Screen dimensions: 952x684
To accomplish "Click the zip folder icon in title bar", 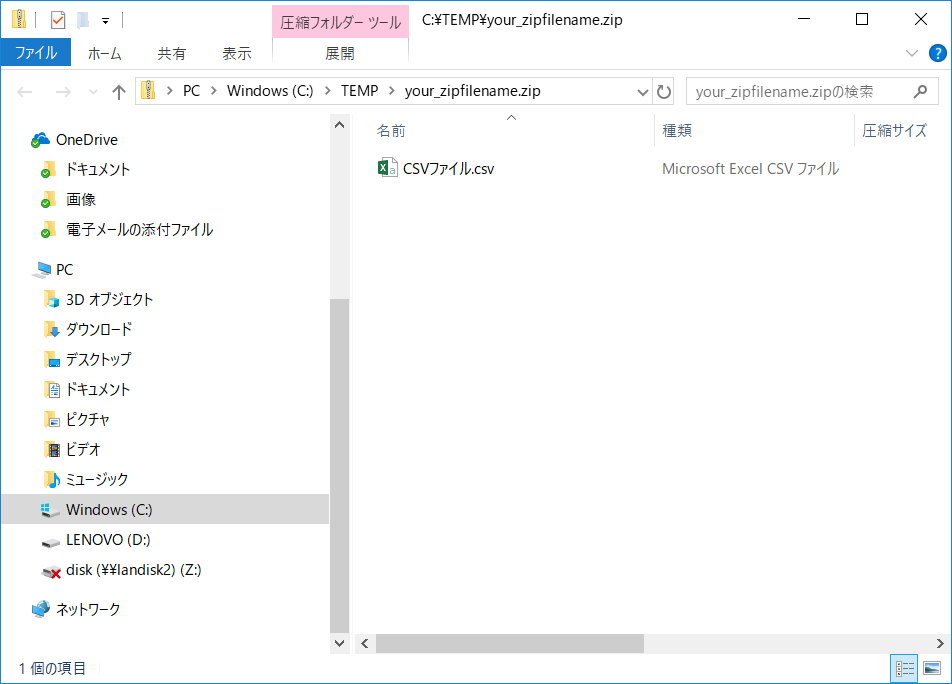I will [19, 19].
